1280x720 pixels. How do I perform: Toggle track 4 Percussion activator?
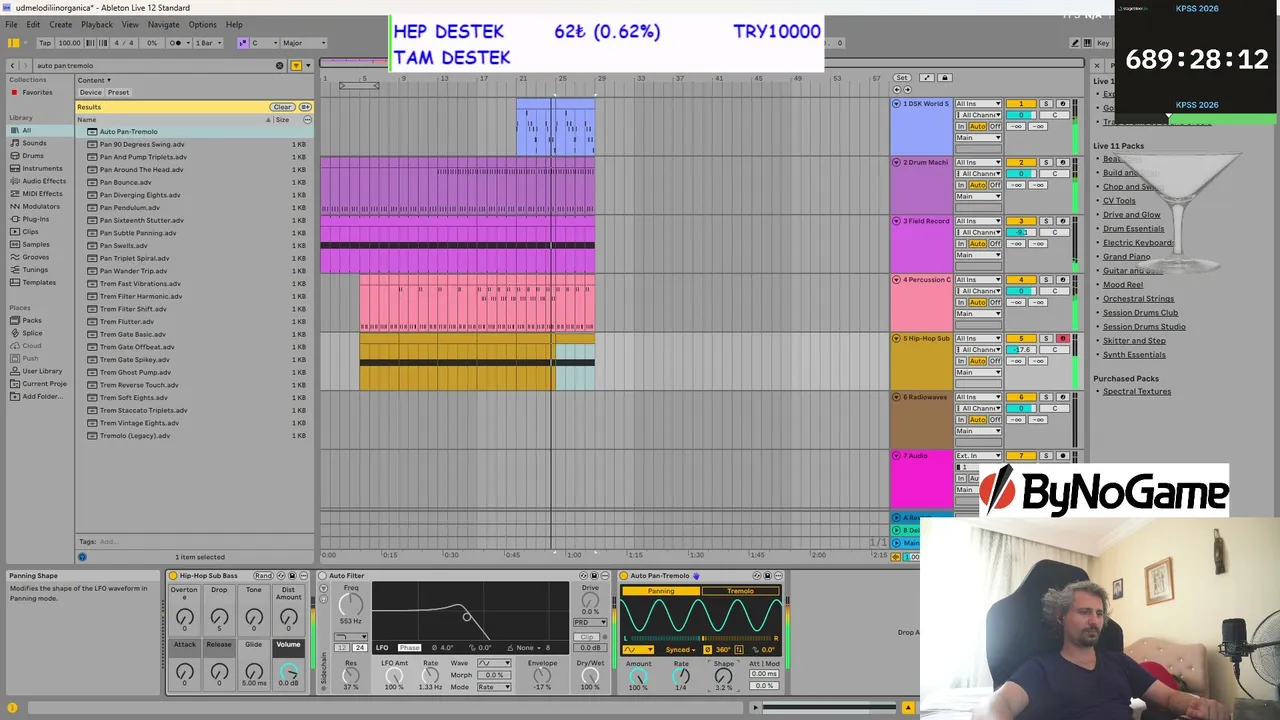tap(1021, 280)
